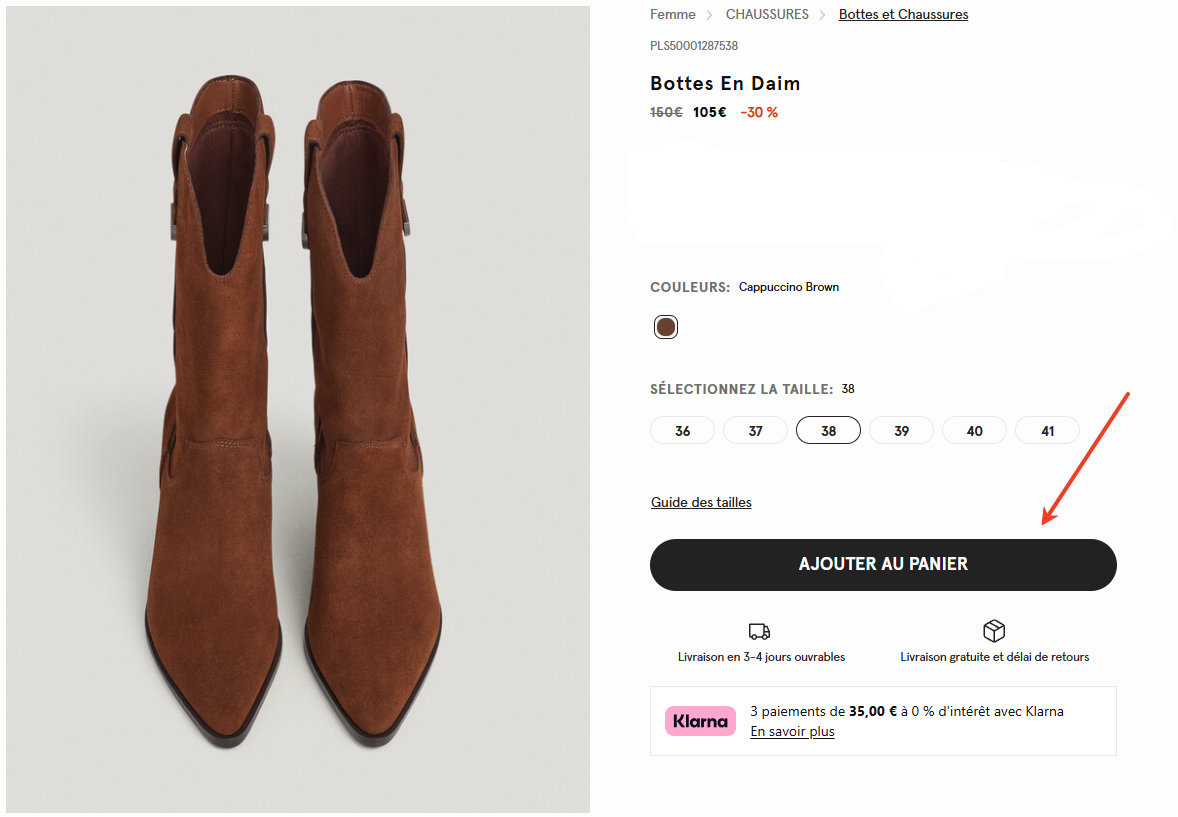Screen dimensions: 1178x817
Task: Navigate to the "Femme" breadcrumb
Action: (x=672, y=14)
